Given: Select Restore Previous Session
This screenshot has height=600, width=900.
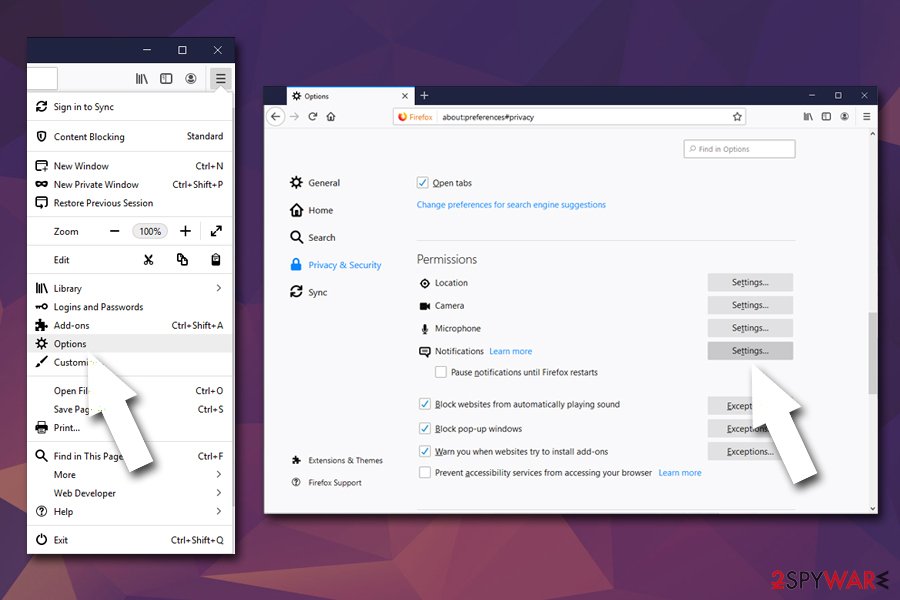Looking at the screenshot, I should click(x=131, y=203).
